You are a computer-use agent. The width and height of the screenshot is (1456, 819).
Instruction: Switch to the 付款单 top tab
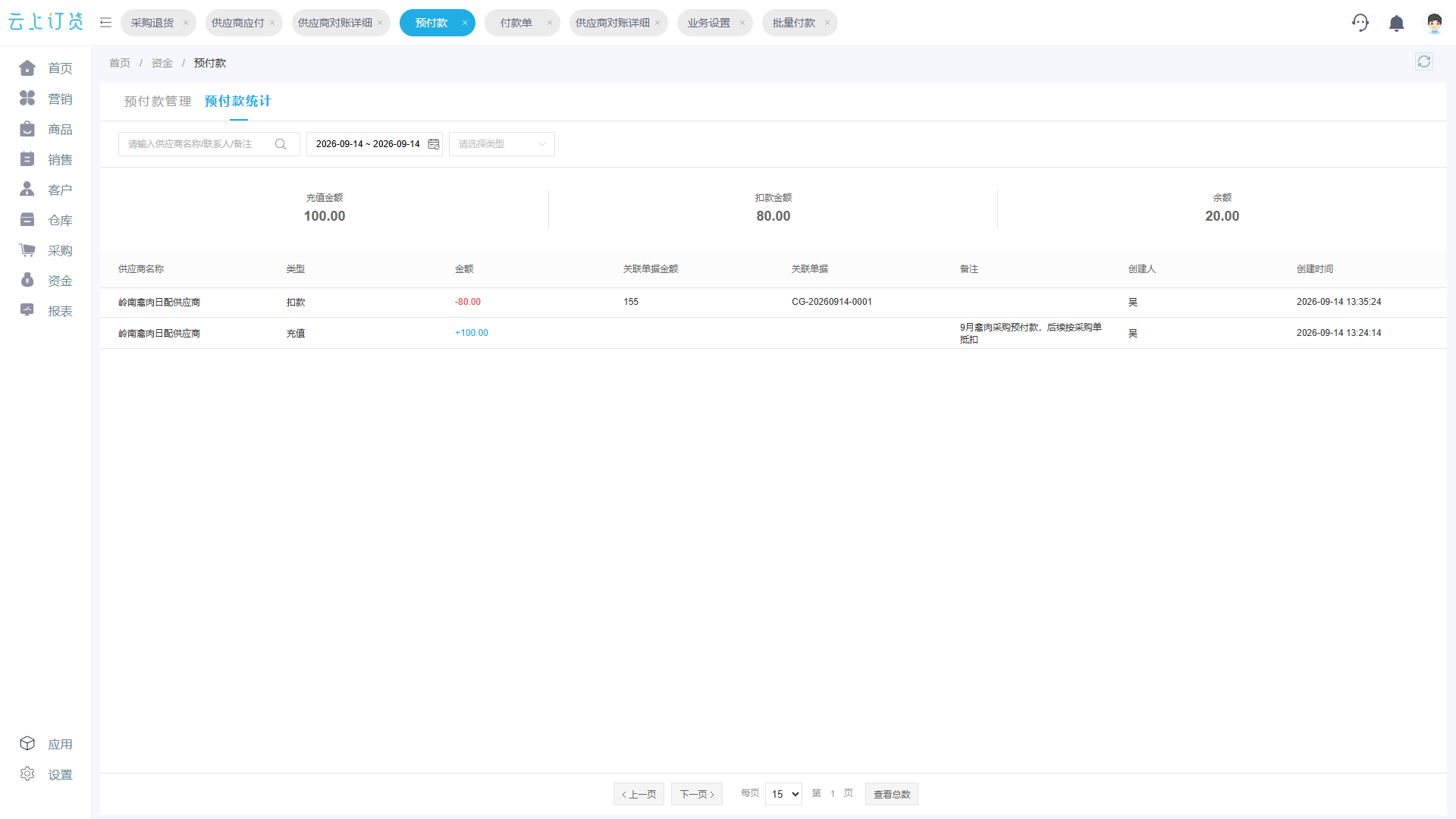point(522,23)
